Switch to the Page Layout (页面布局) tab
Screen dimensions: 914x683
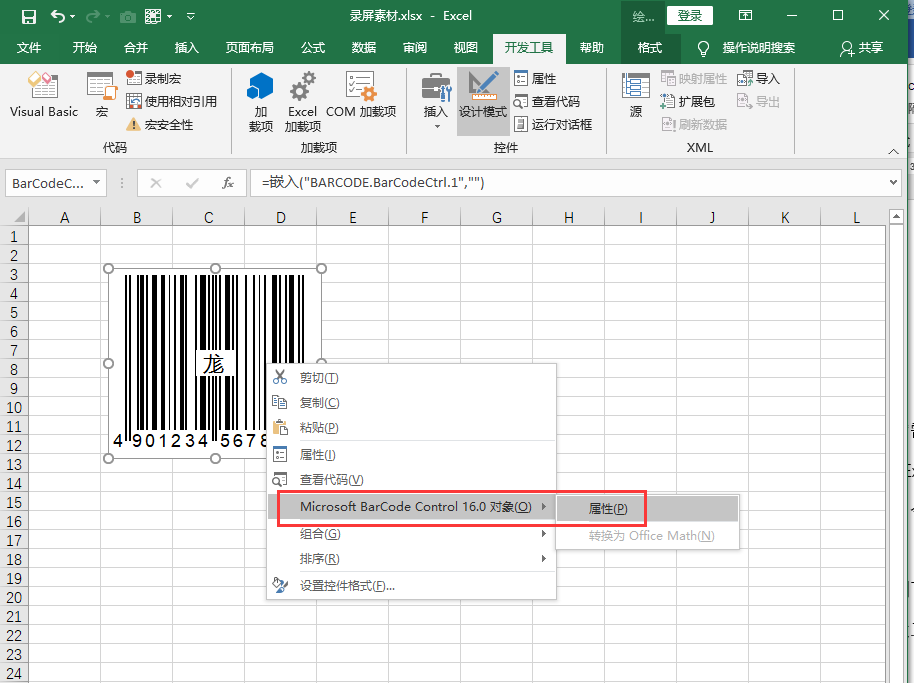249,48
